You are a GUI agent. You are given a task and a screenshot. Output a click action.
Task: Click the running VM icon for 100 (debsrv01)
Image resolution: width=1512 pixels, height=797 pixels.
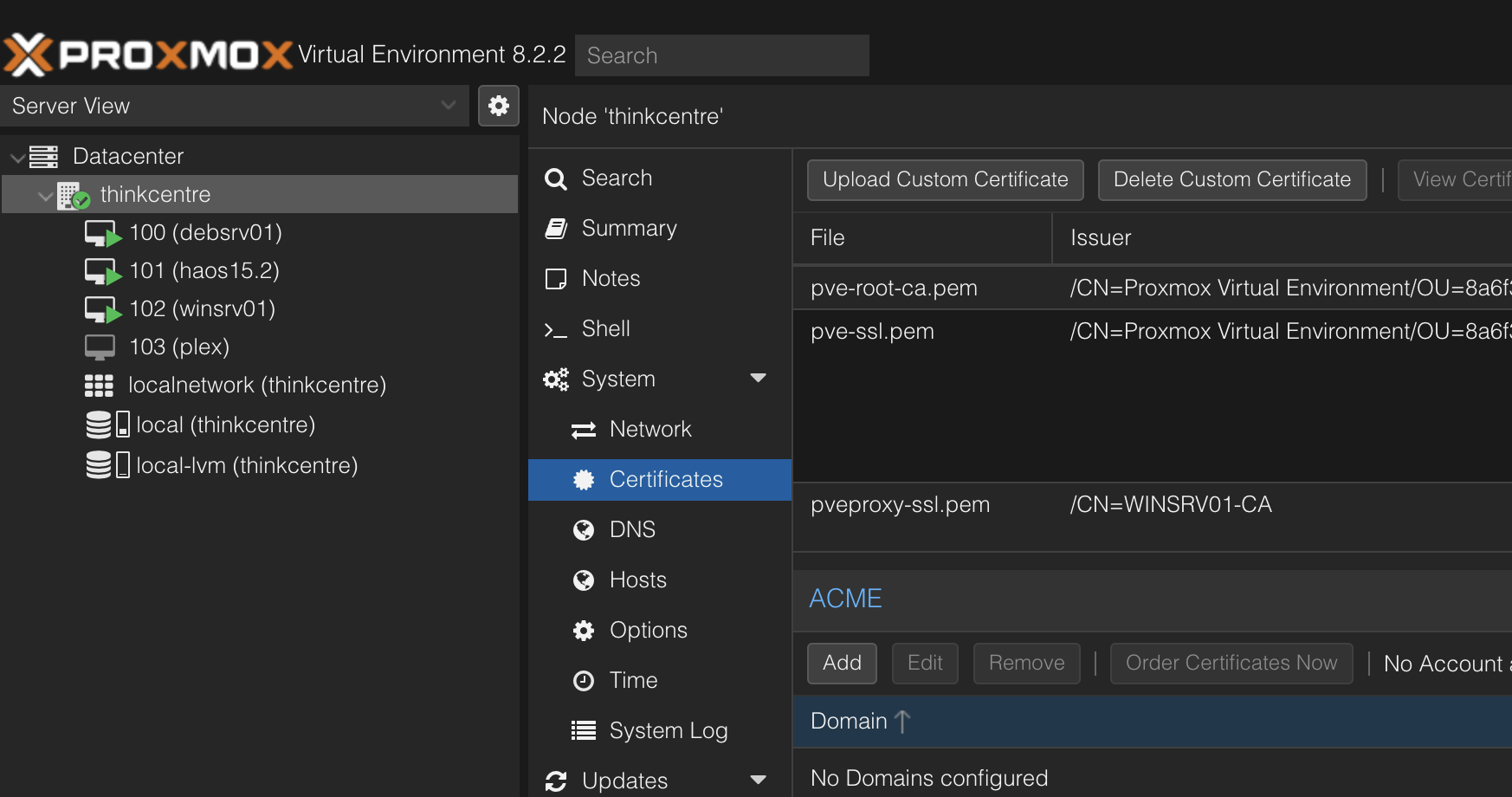coord(103,233)
